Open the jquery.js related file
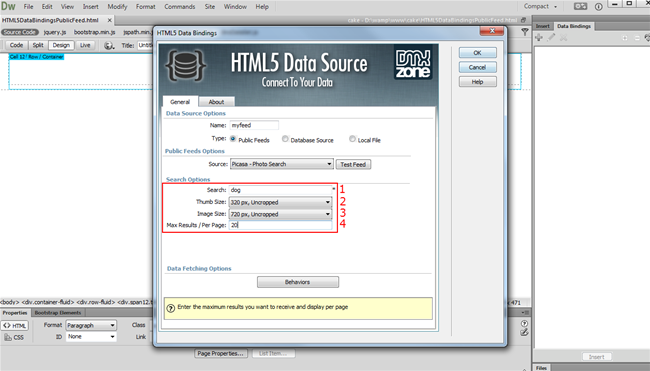The image size is (650, 371). (55, 32)
